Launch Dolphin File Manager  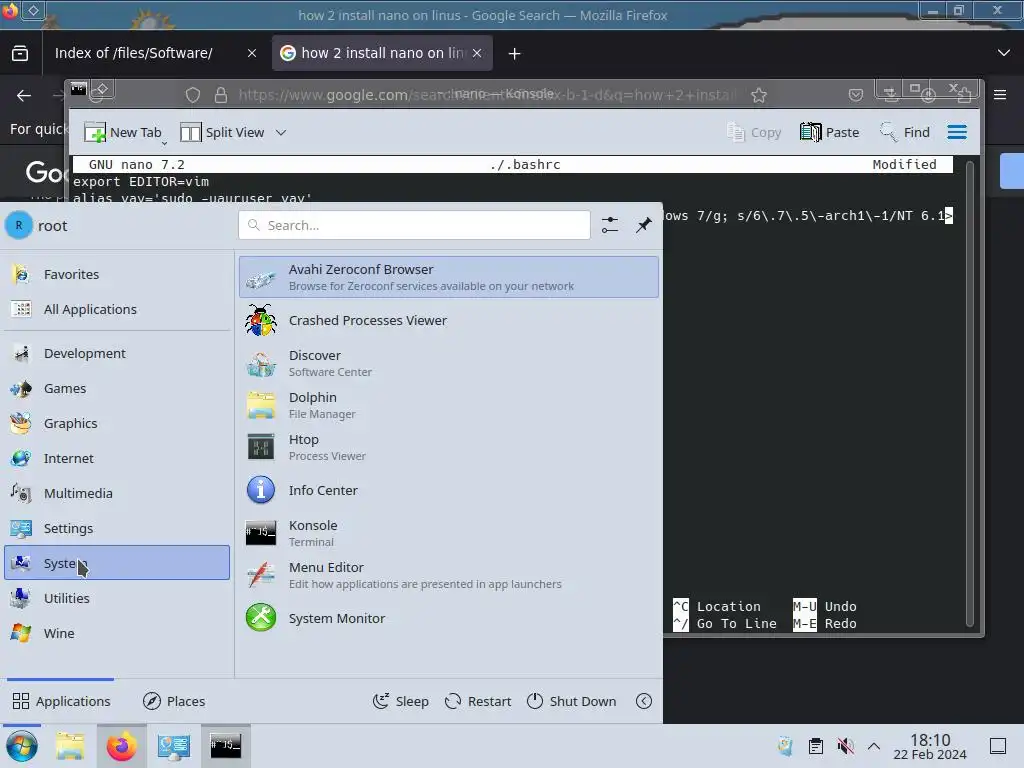point(449,405)
